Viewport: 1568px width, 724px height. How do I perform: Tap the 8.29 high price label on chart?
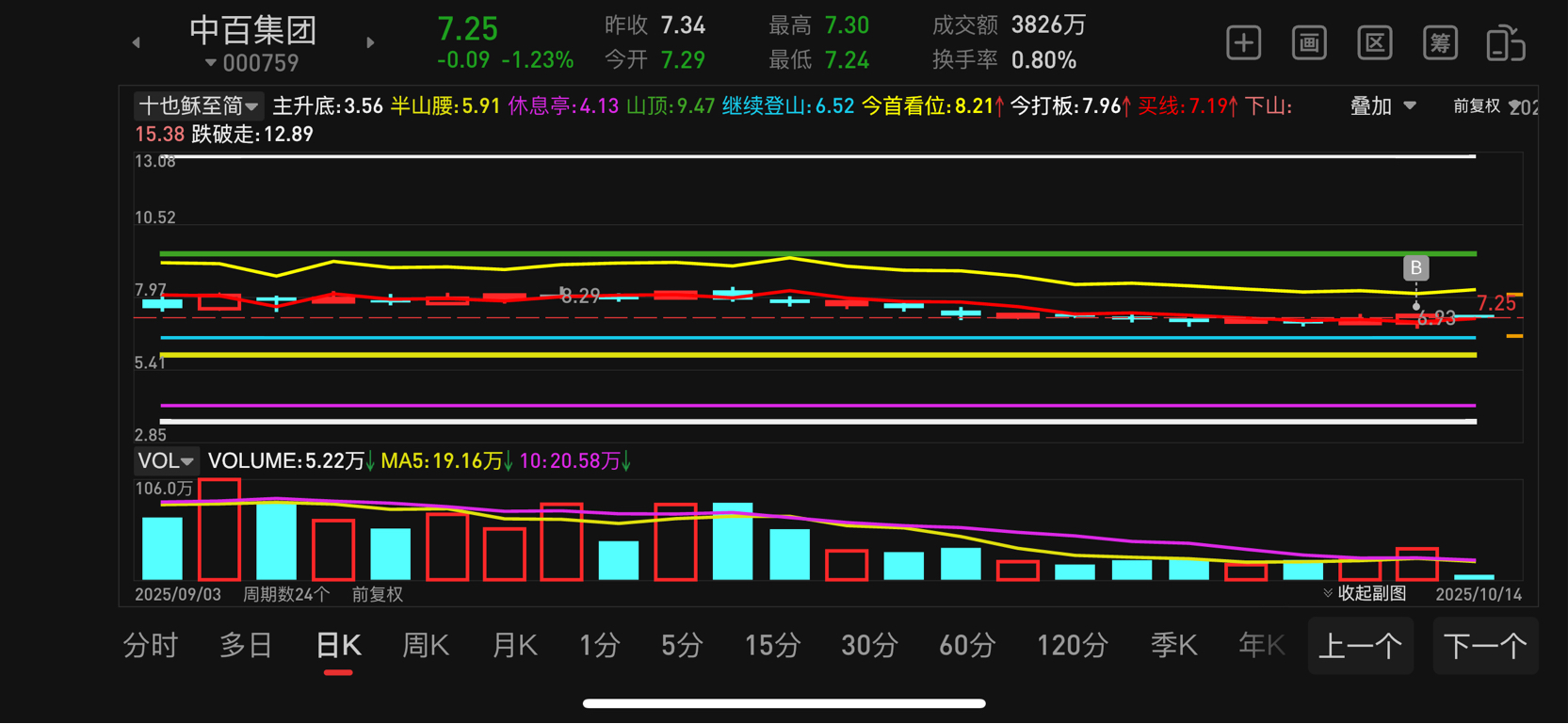coord(580,297)
